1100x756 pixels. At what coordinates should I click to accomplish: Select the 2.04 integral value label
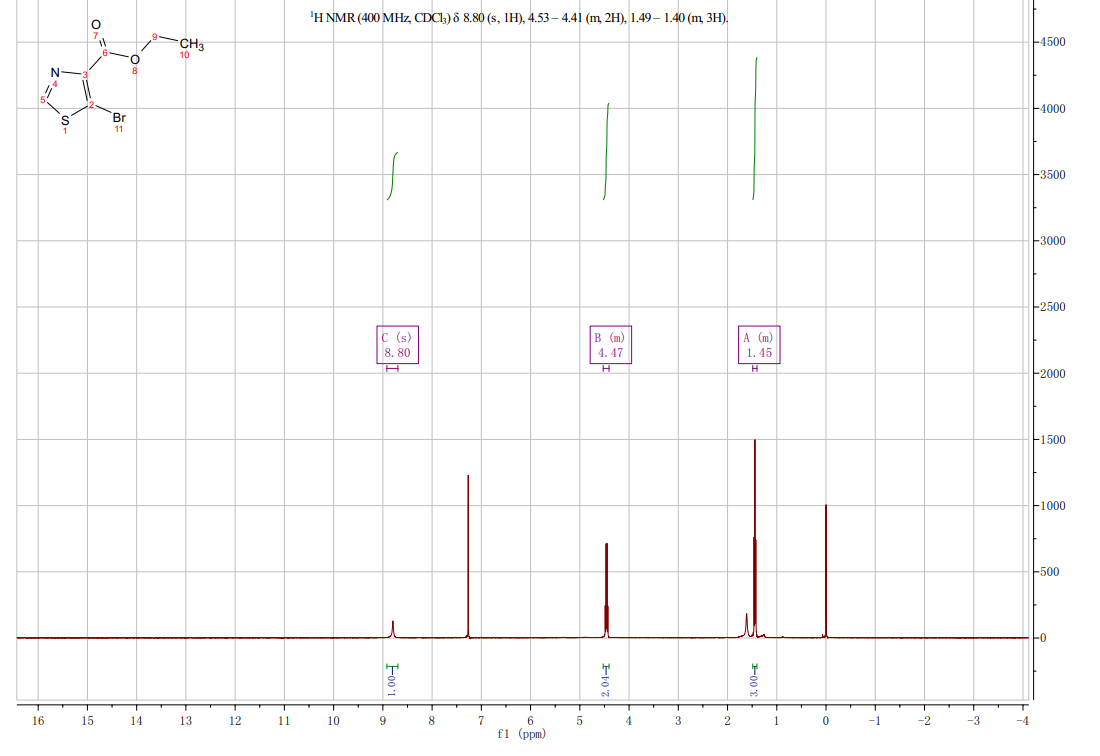click(605, 685)
